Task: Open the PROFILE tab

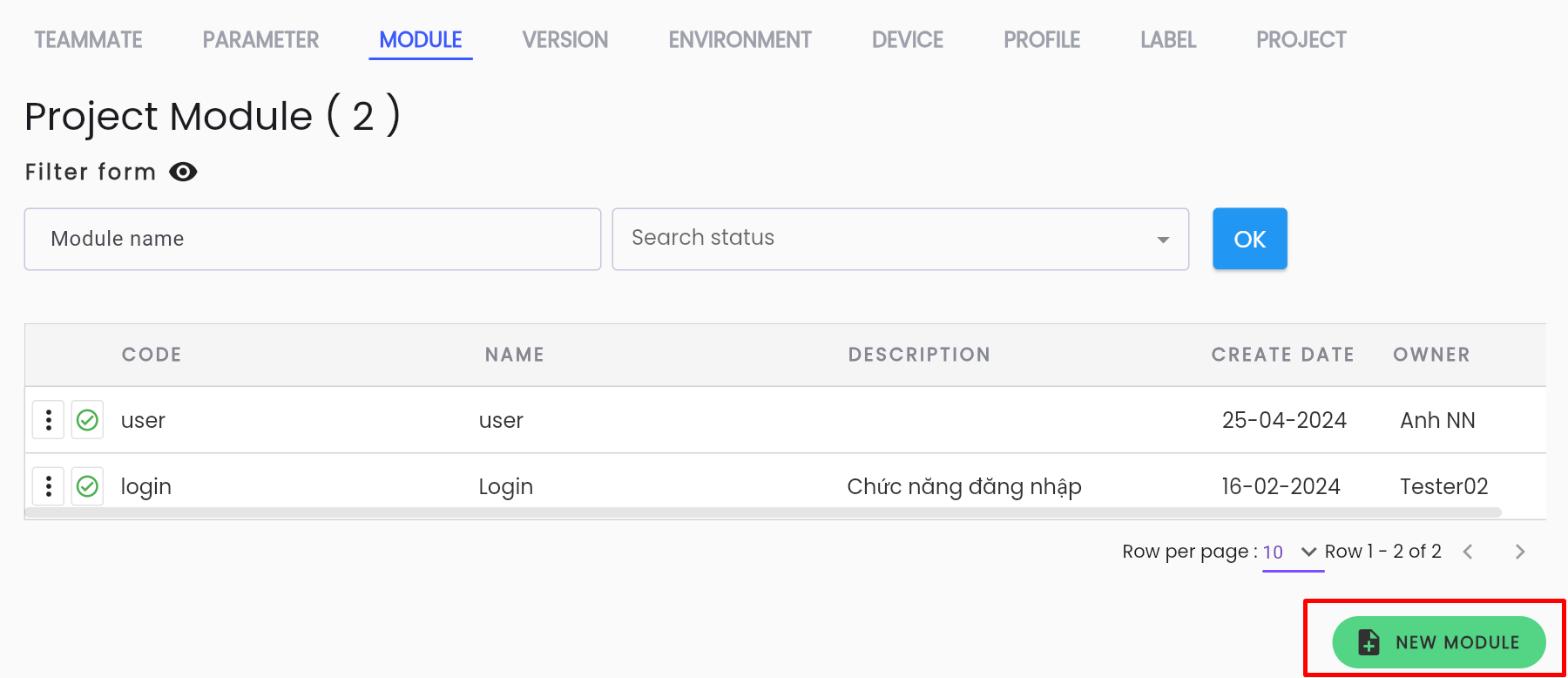Action: [1042, 40]
